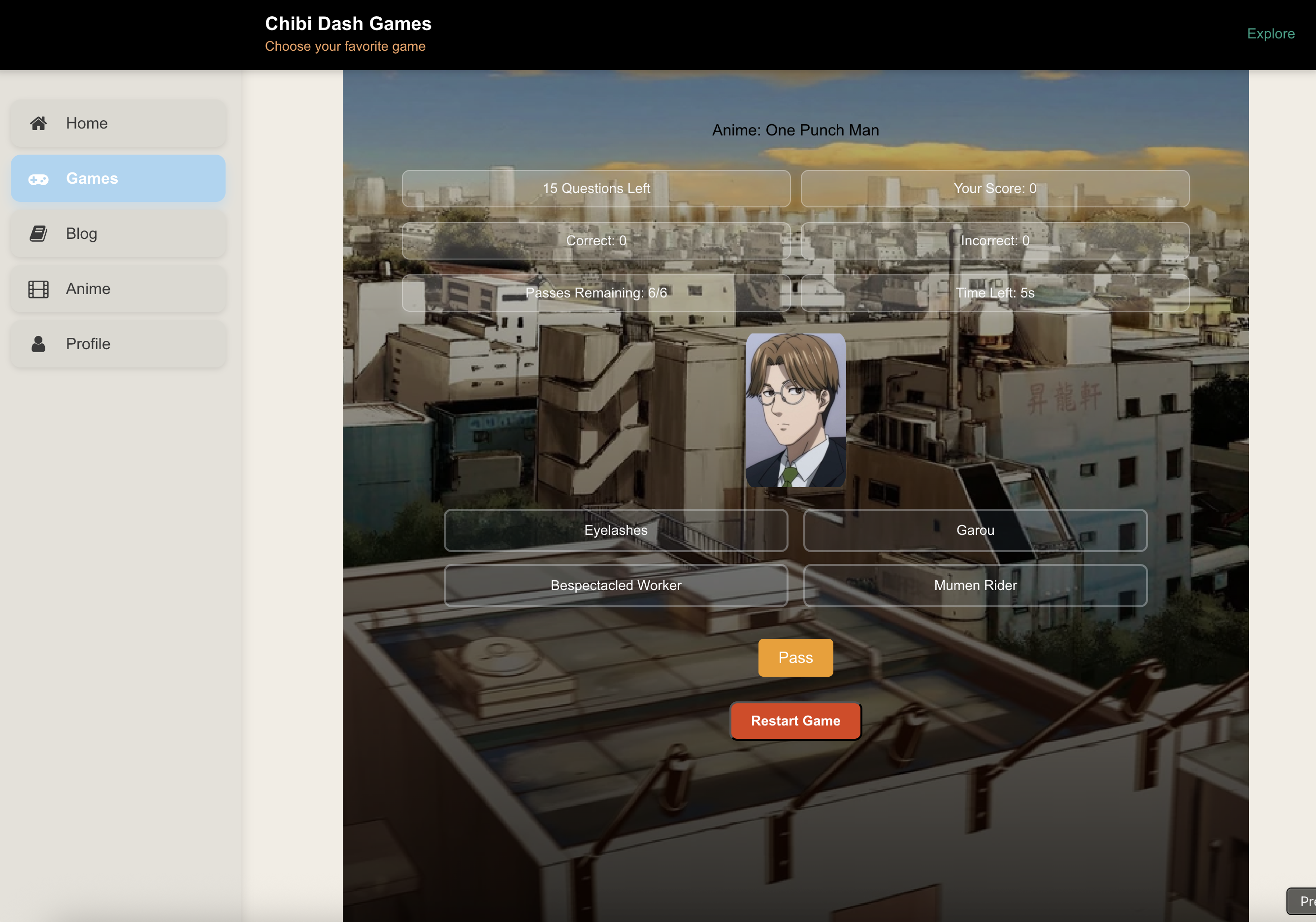Choose the Eyelashes answer
The image size is (1316, 922).
click(x=616, y=530)
